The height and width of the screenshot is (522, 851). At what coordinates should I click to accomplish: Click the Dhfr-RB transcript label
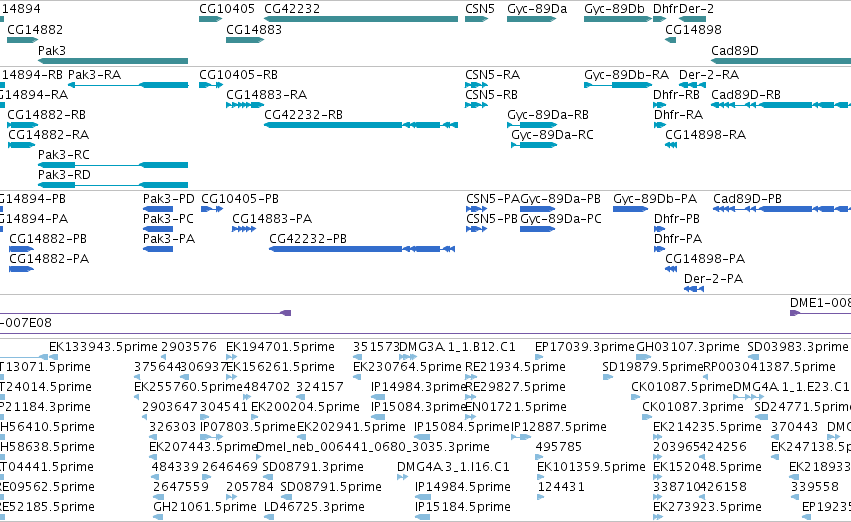pos(676,94)
